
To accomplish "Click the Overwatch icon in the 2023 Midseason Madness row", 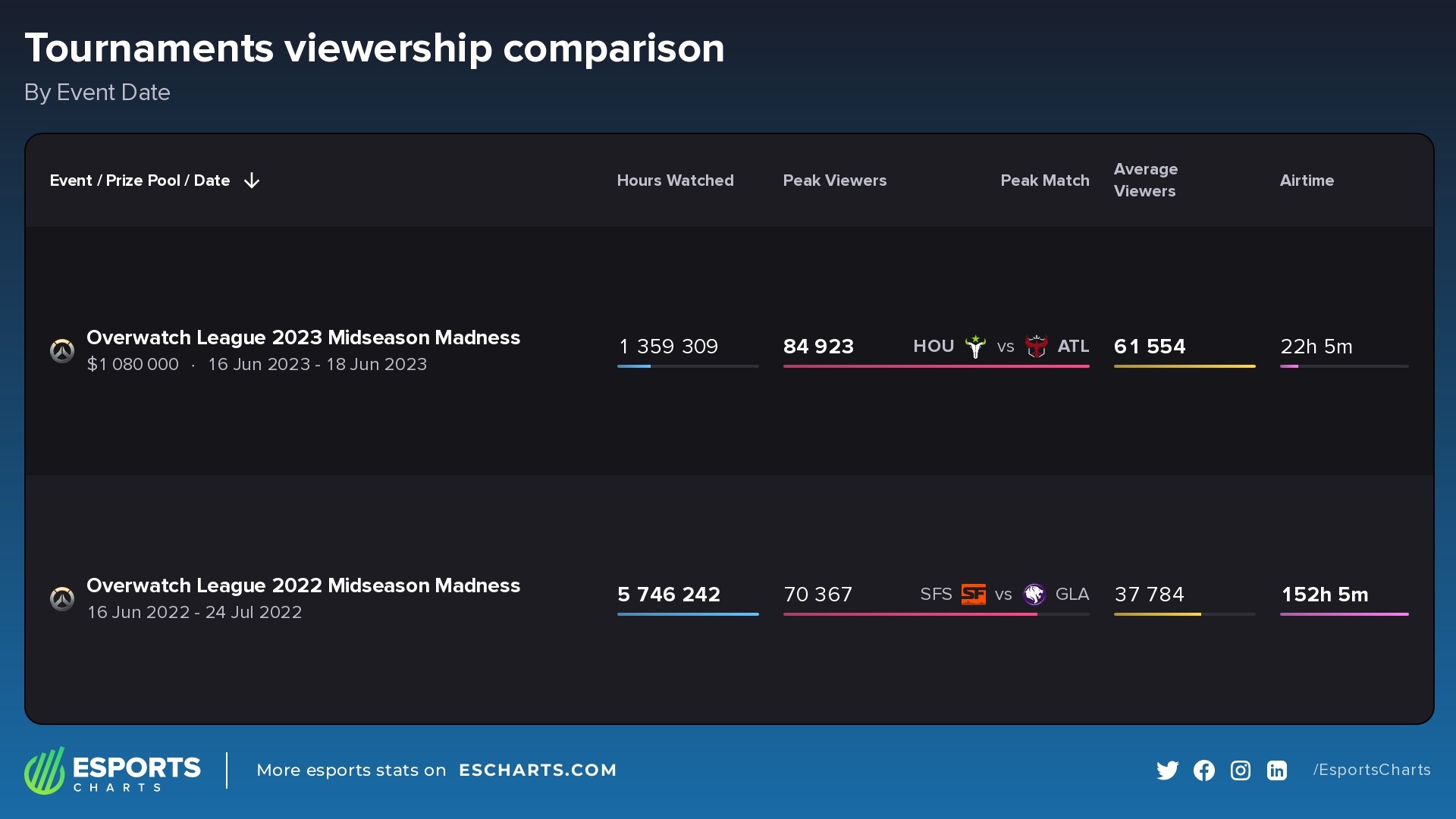I will tap(62, 350).
